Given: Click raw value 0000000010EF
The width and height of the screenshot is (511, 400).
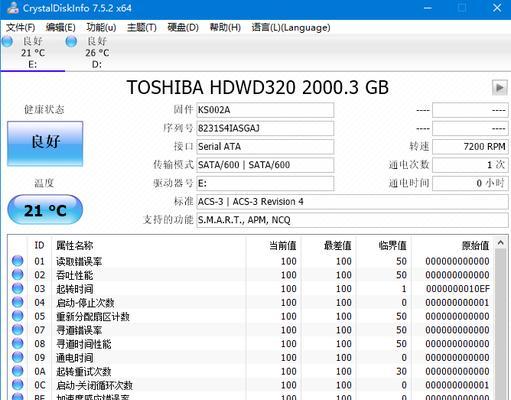Looking at the screenshot, I should point(458,289).
